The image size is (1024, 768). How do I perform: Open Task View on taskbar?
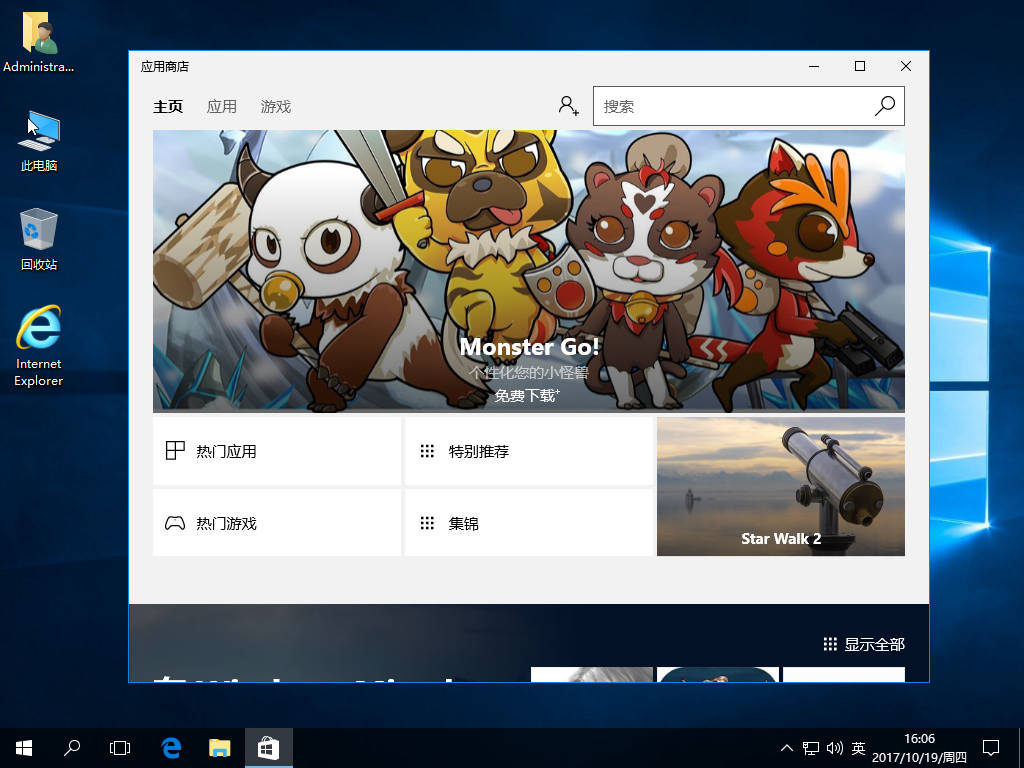tap(120, 748)
